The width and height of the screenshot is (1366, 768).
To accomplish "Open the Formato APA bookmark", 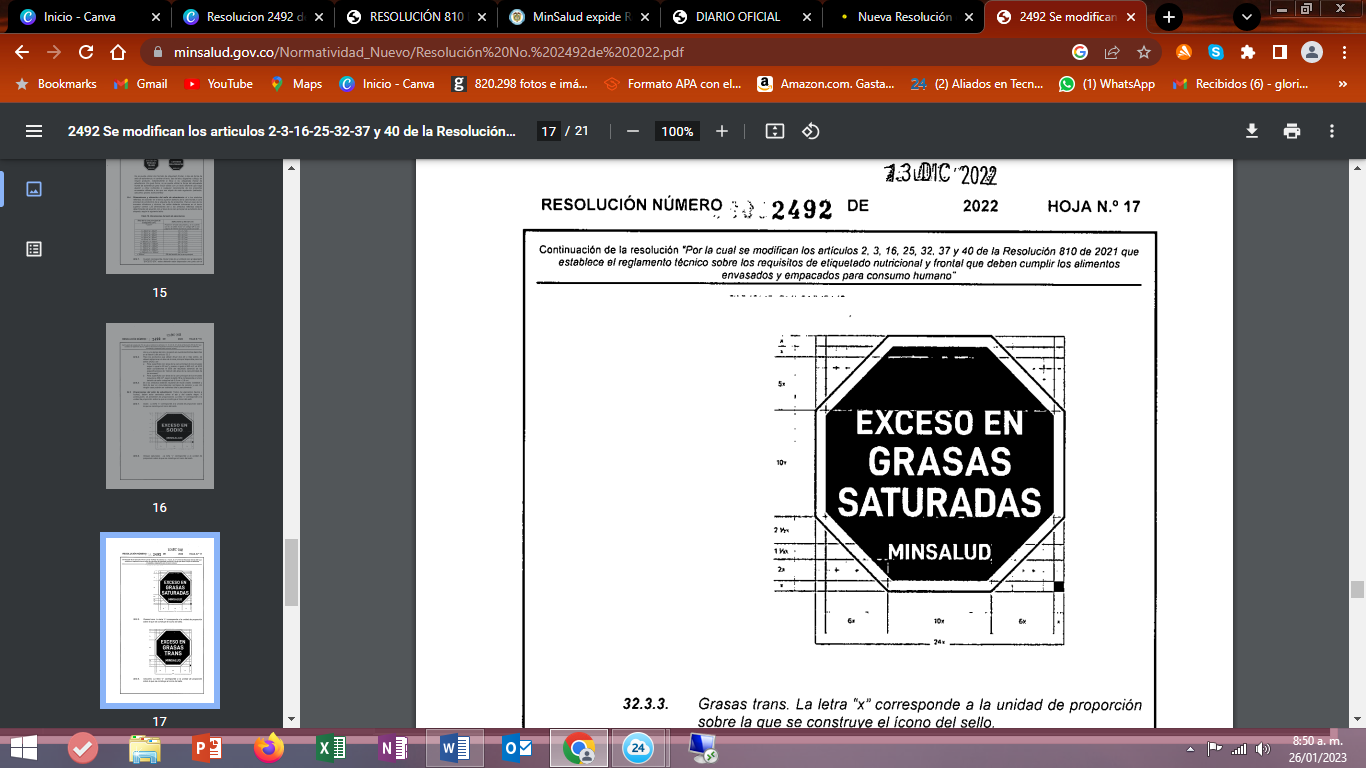I will click(673, 84).
